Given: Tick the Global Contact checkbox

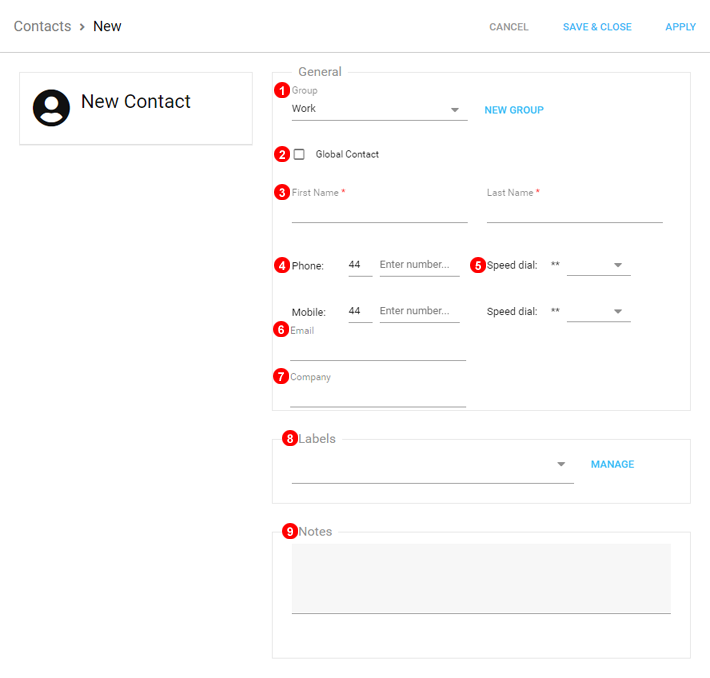Looking at the screenshot, I should [x=299, y=154].
